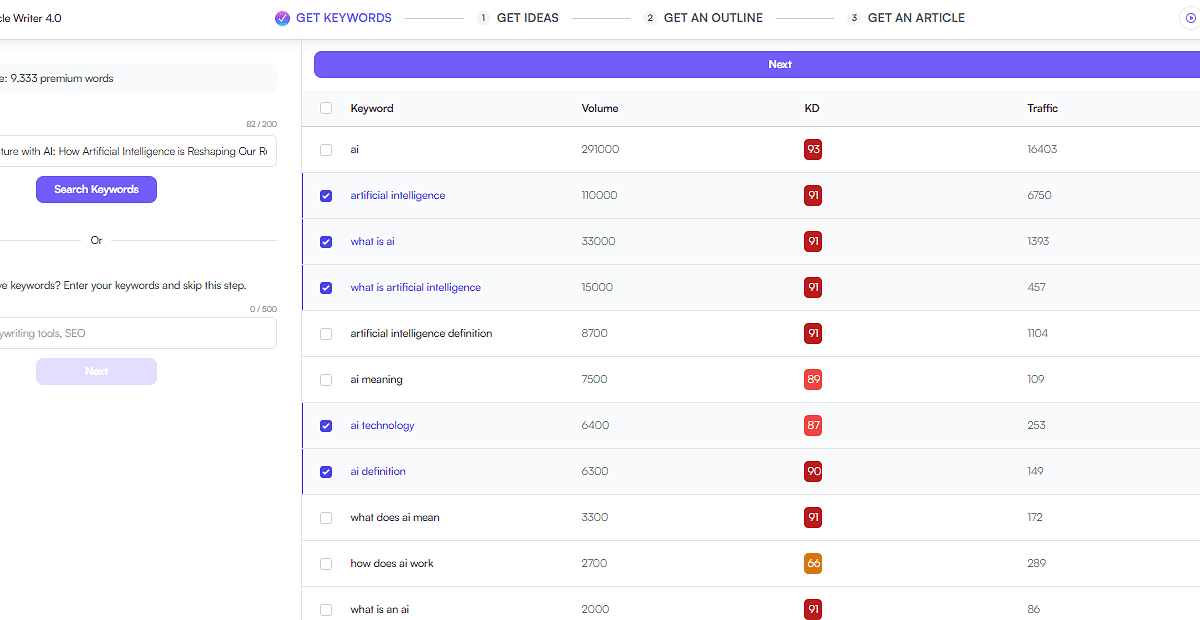Click the step 2 circle icon
The width and height of the screenshot is (1200, 620).
650,18
